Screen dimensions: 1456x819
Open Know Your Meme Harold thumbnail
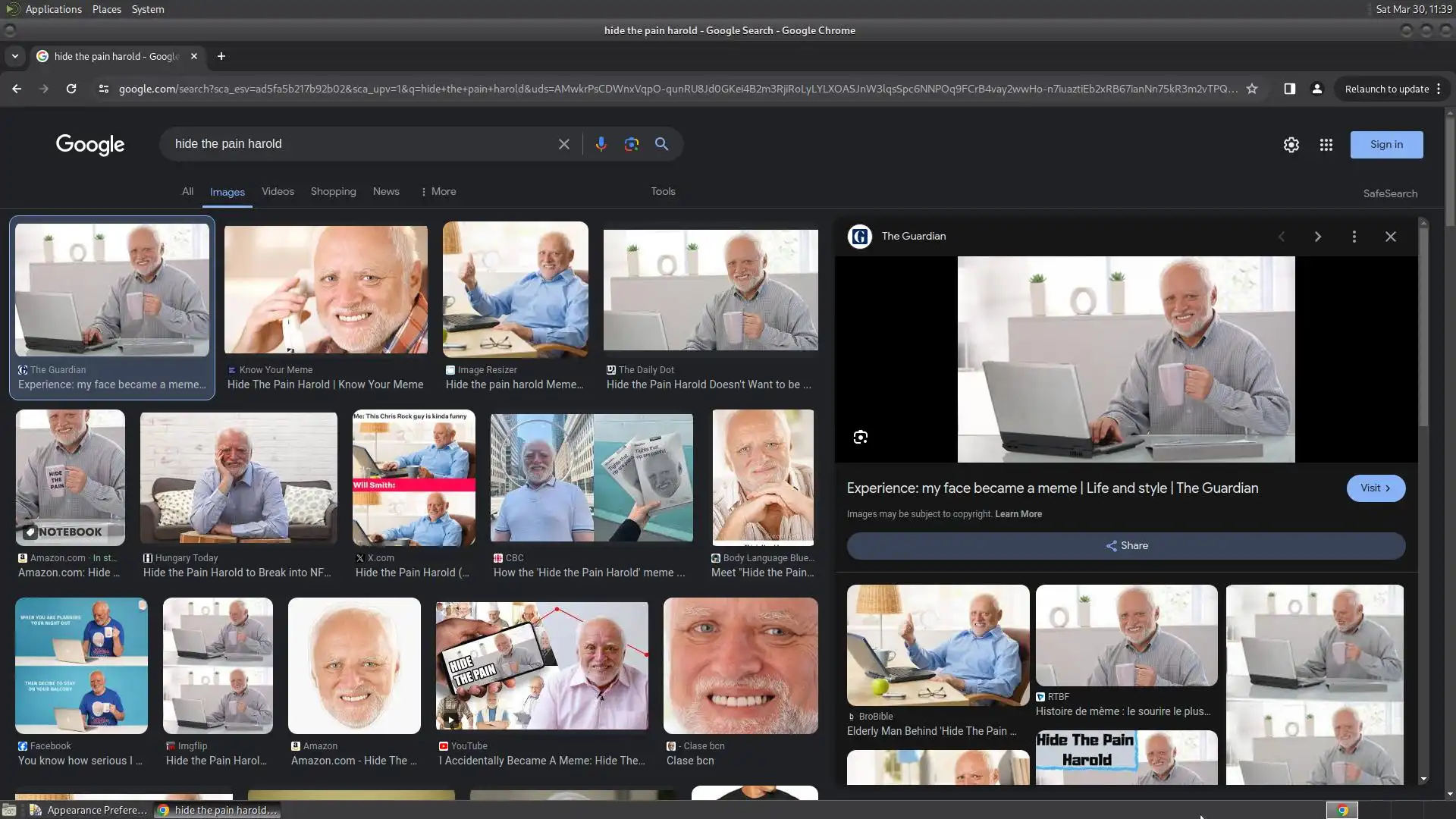pos(325,290)
